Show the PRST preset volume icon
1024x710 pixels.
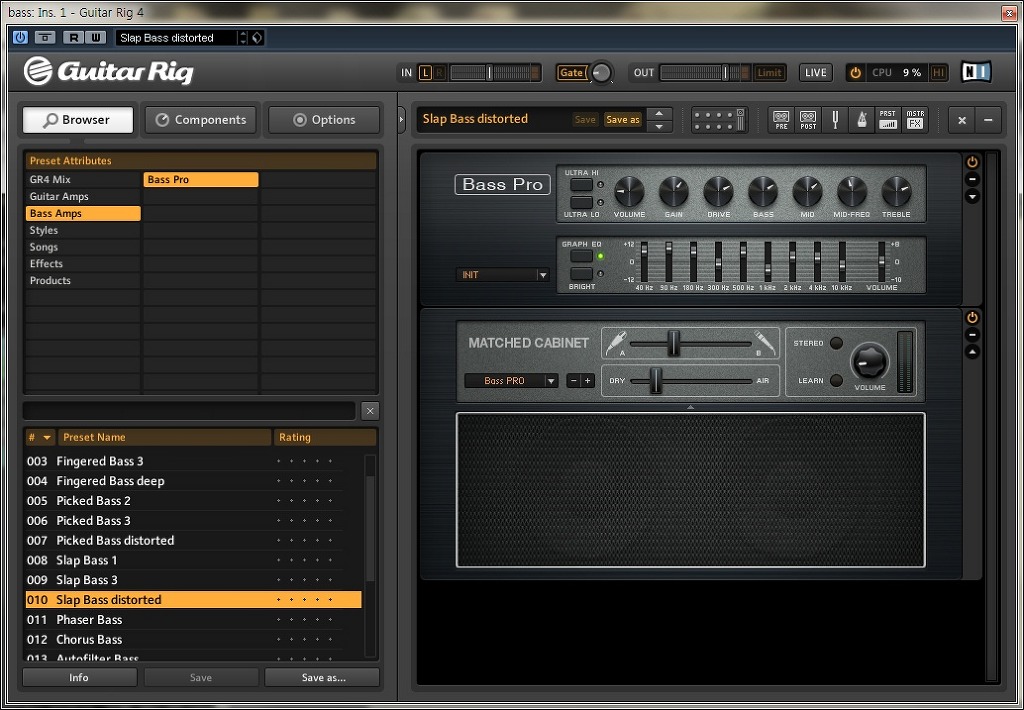[888, 120]
